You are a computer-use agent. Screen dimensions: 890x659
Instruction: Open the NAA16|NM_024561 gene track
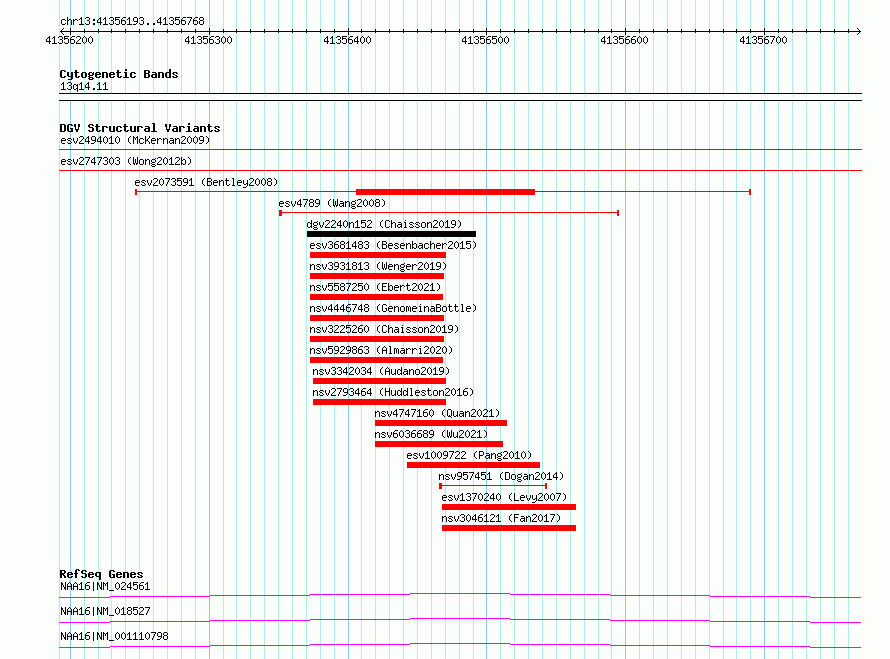(x=105, y=586)
